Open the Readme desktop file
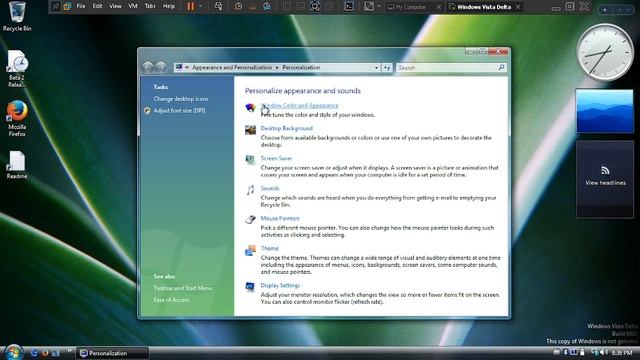The image size is (640, 360). tap(17, 165)
